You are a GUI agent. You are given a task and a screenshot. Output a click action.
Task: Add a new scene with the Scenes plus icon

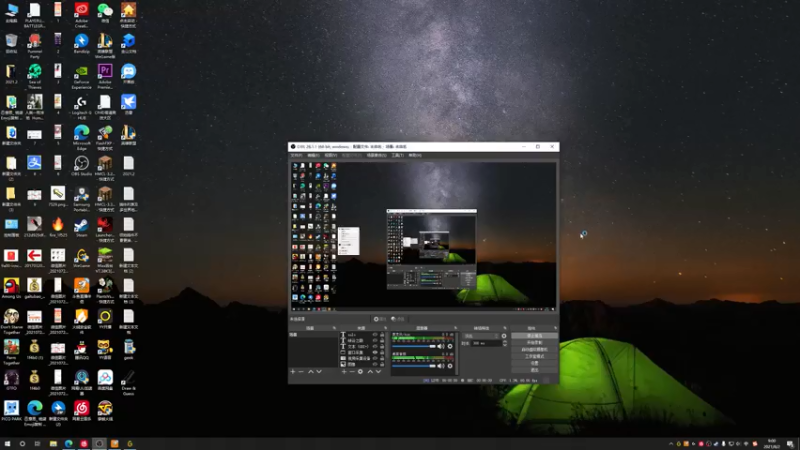pyautogui.click(x=293, y=371)
